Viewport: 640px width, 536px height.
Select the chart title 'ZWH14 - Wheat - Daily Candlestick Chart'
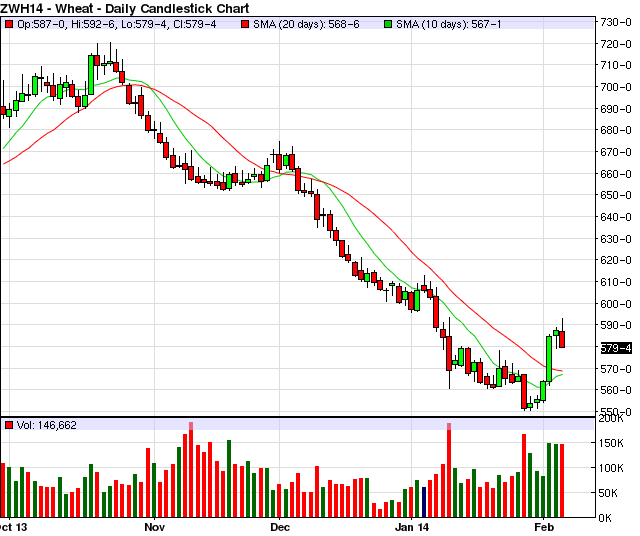(x=125, y=8)
